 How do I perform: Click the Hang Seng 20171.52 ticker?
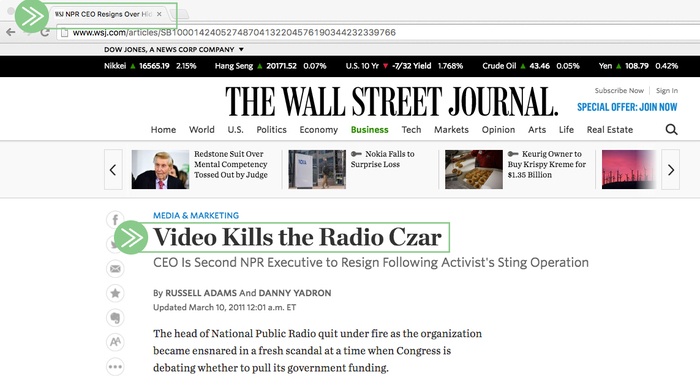[x=271, y=66]
